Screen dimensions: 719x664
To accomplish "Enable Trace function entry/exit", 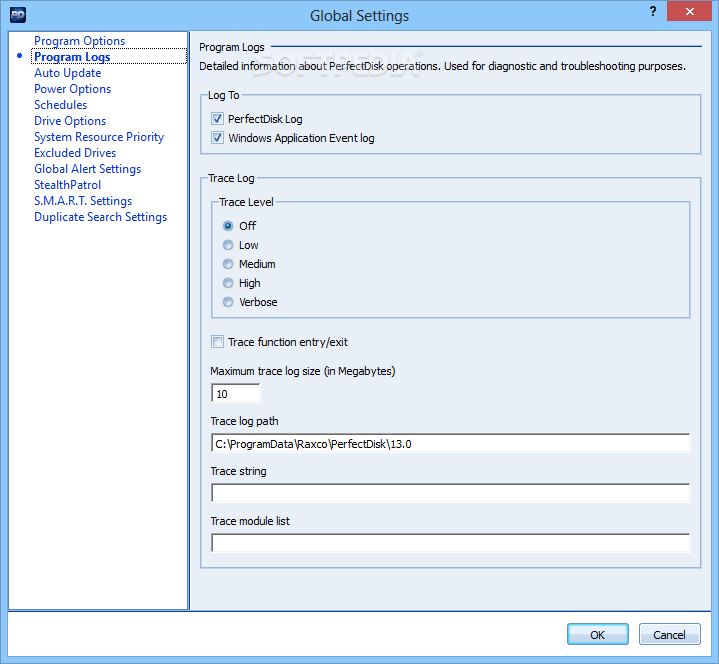I will (217, 342).
